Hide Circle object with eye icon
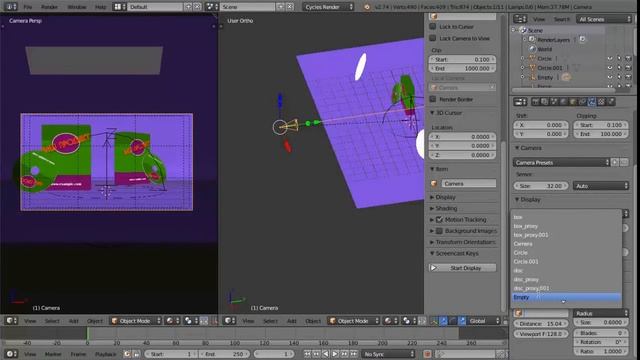The width and height of the screenshot is (640, 360). (x=610, y=58)
